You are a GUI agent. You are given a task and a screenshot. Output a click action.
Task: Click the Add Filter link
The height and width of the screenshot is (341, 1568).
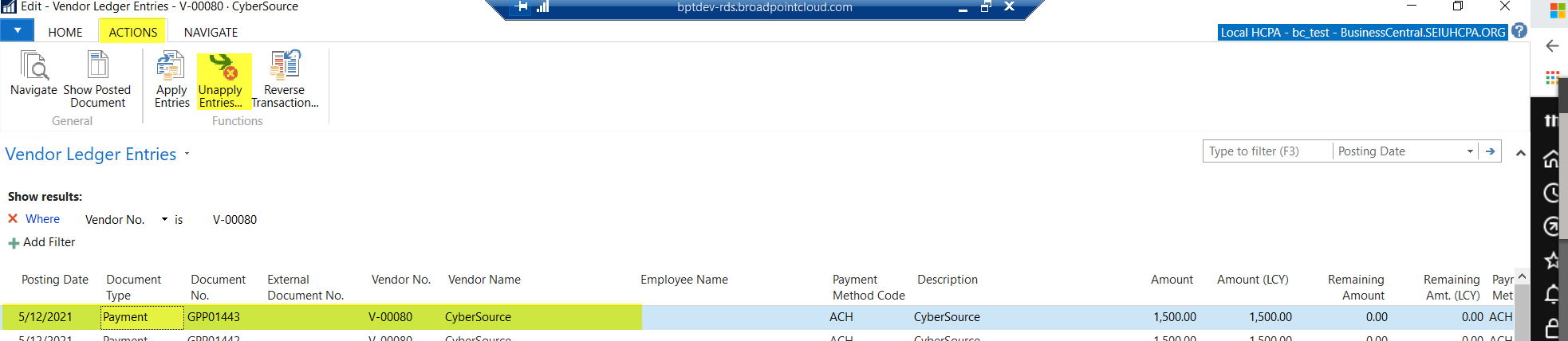click(x=49, y=242)
